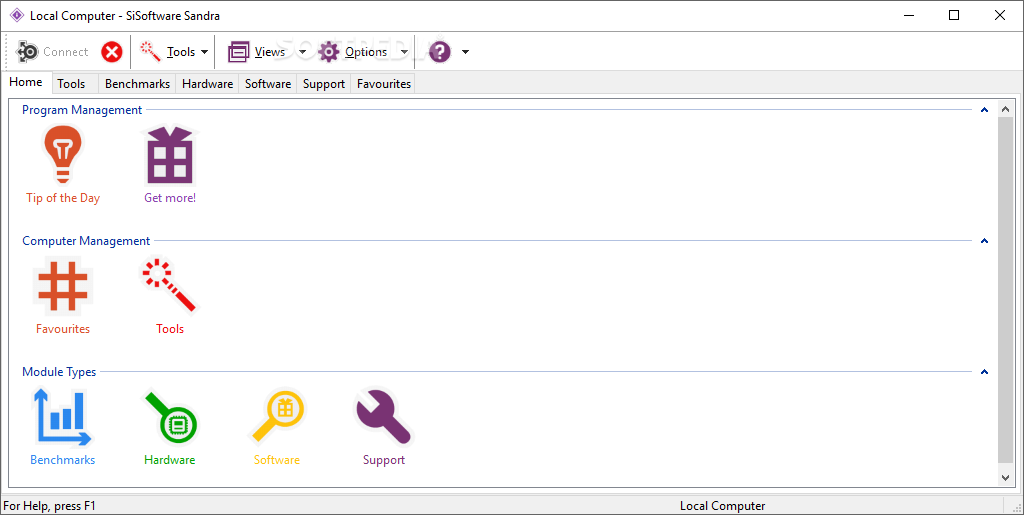This screenshot has width=1024, height=515.
Task: Click the Tip of the Day label
Action: click(63, 198)
